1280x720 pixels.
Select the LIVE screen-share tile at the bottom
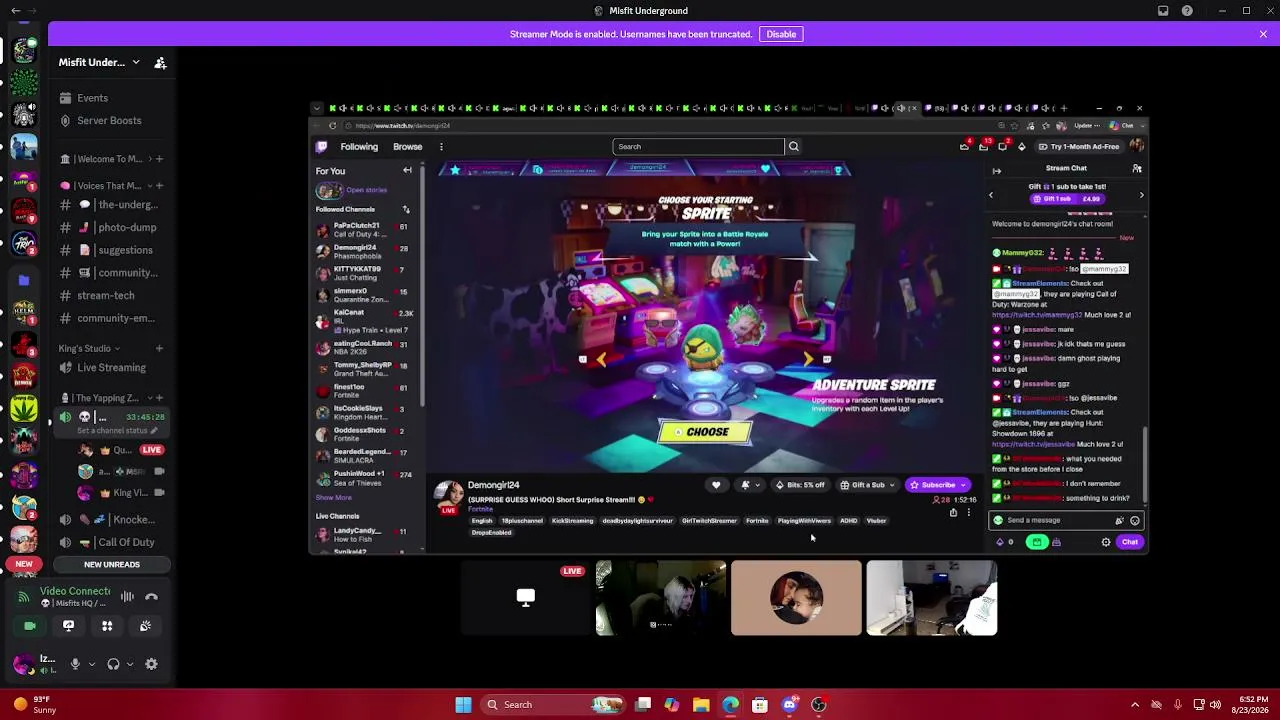[x=525, y=598]
